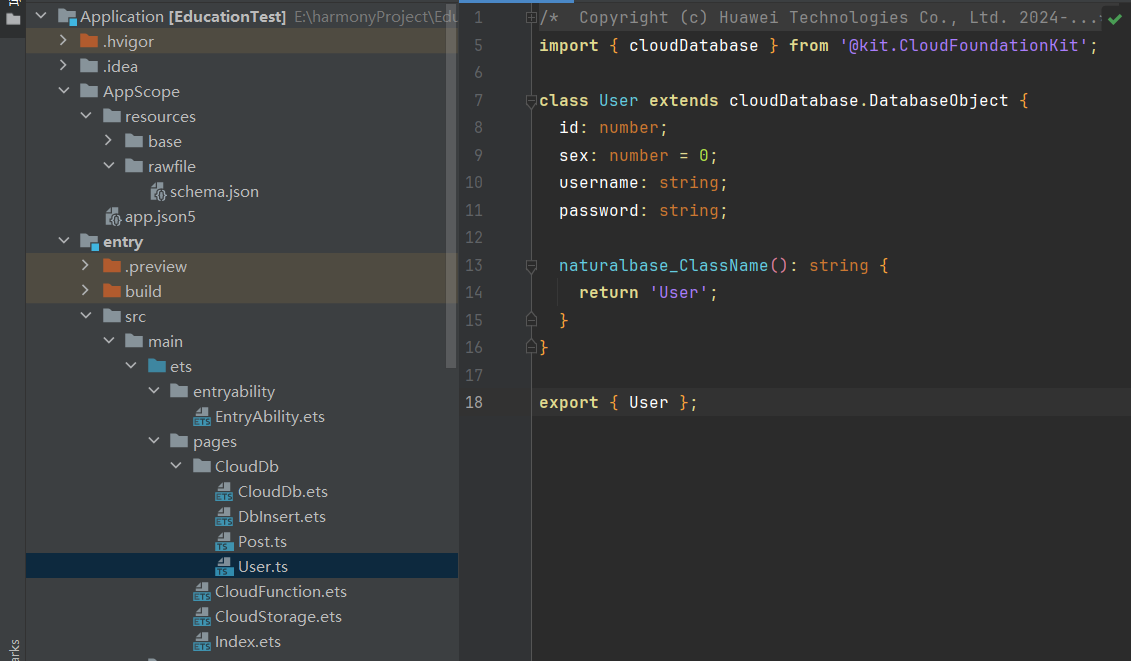The width and height of the screenshot is (1131, 661).
Task: Click the 'username: string;' field declaration
Action: (643, 183)
